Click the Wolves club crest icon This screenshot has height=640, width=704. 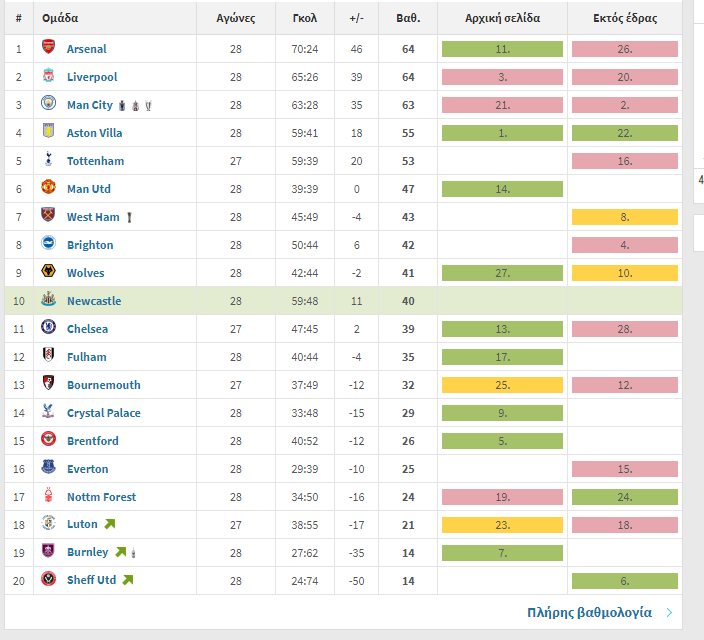point(48,272)
